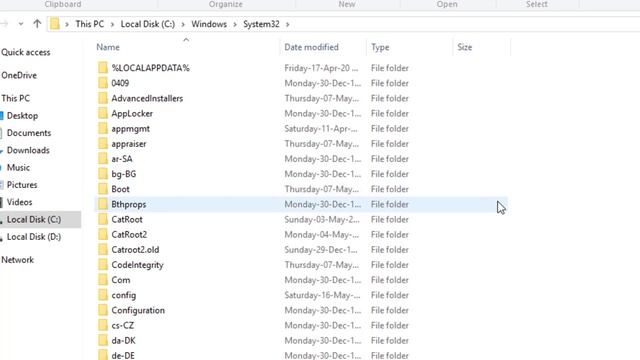Select the folder name Catroot2.old

pyautogui.click(x=135, y=250)
